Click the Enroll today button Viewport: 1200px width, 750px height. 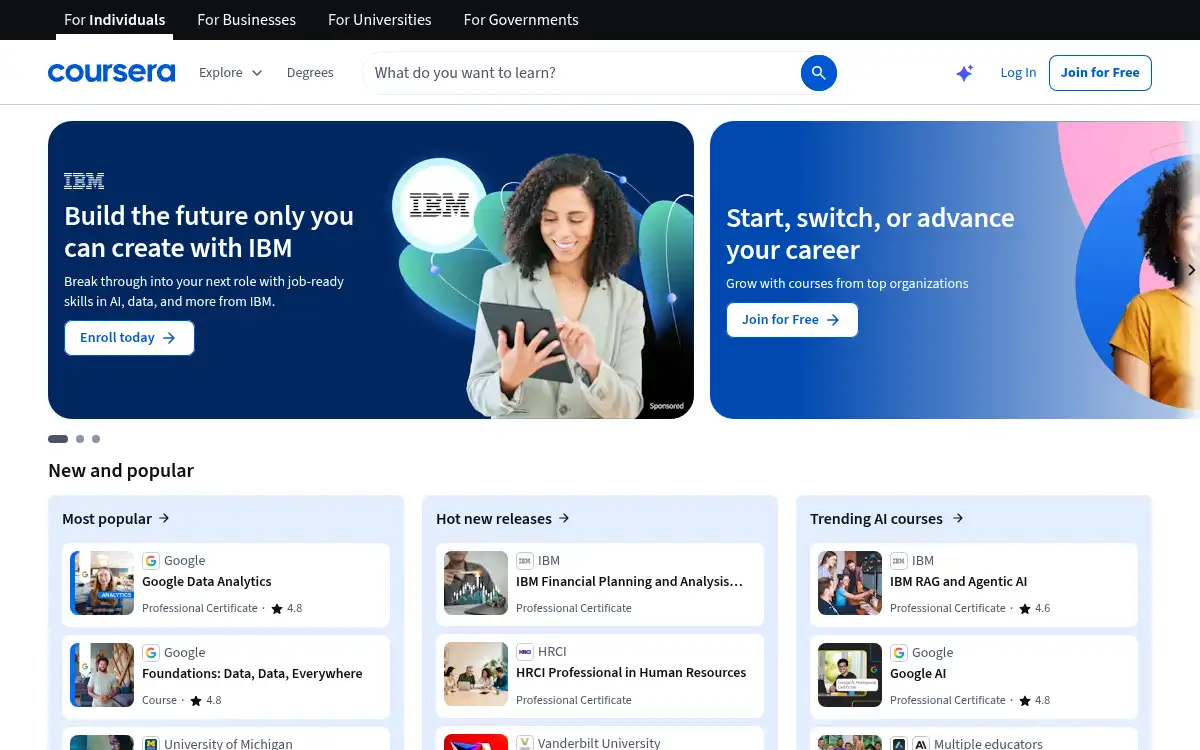coord(129,338)
